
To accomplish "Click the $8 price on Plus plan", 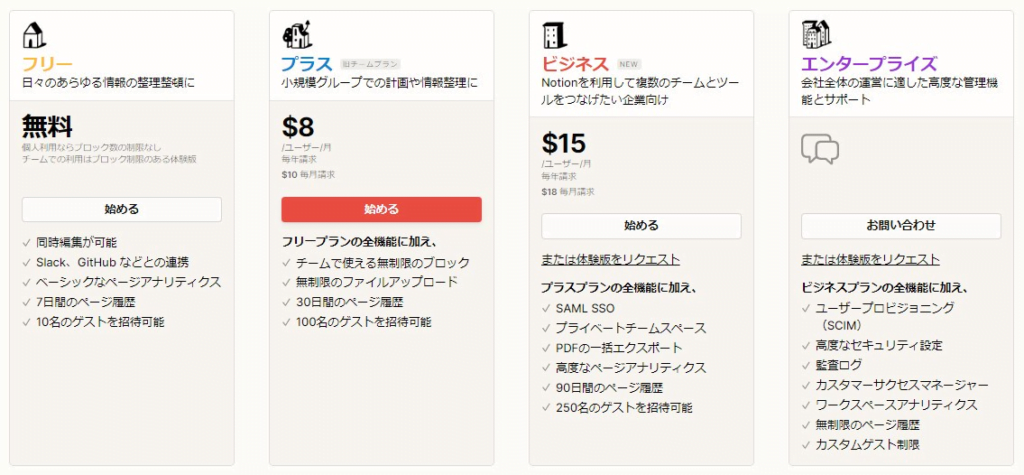I will tap(298, 127).
